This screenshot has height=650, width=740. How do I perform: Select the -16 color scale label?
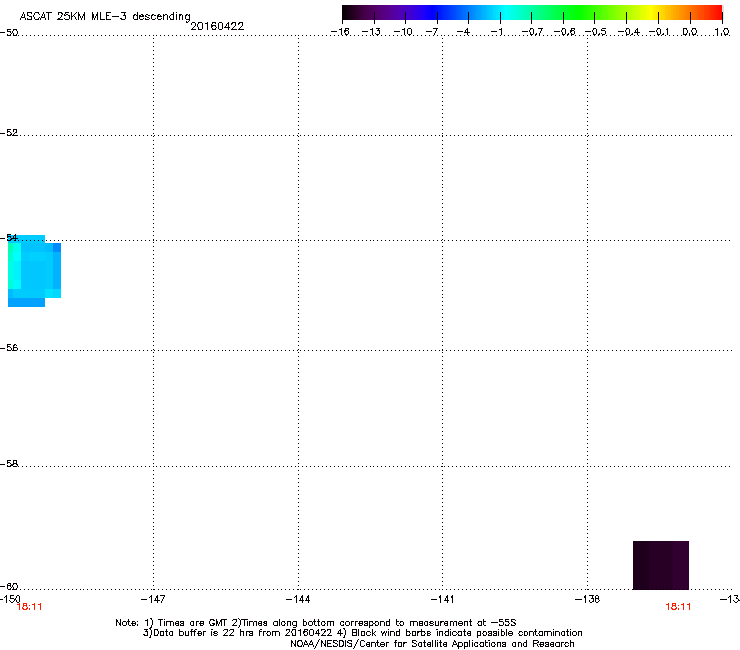click(x=340, y=32)
